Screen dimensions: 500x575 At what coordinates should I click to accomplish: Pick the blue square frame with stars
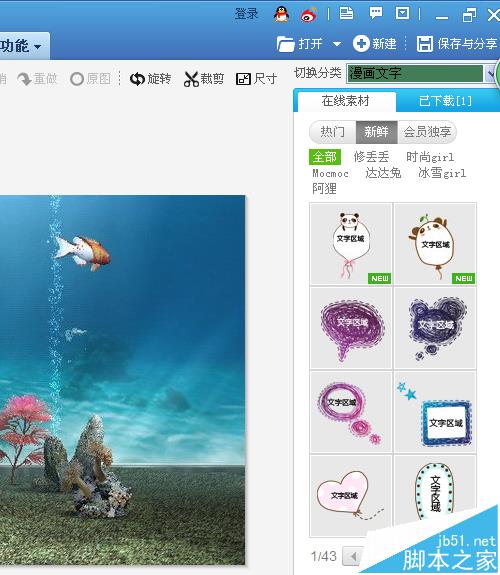[435, 412]
